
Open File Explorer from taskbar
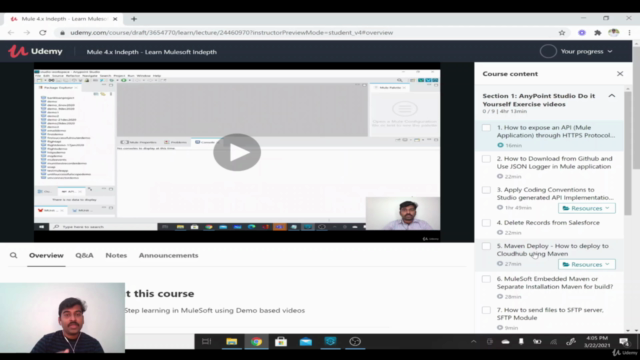pos(231,342)
